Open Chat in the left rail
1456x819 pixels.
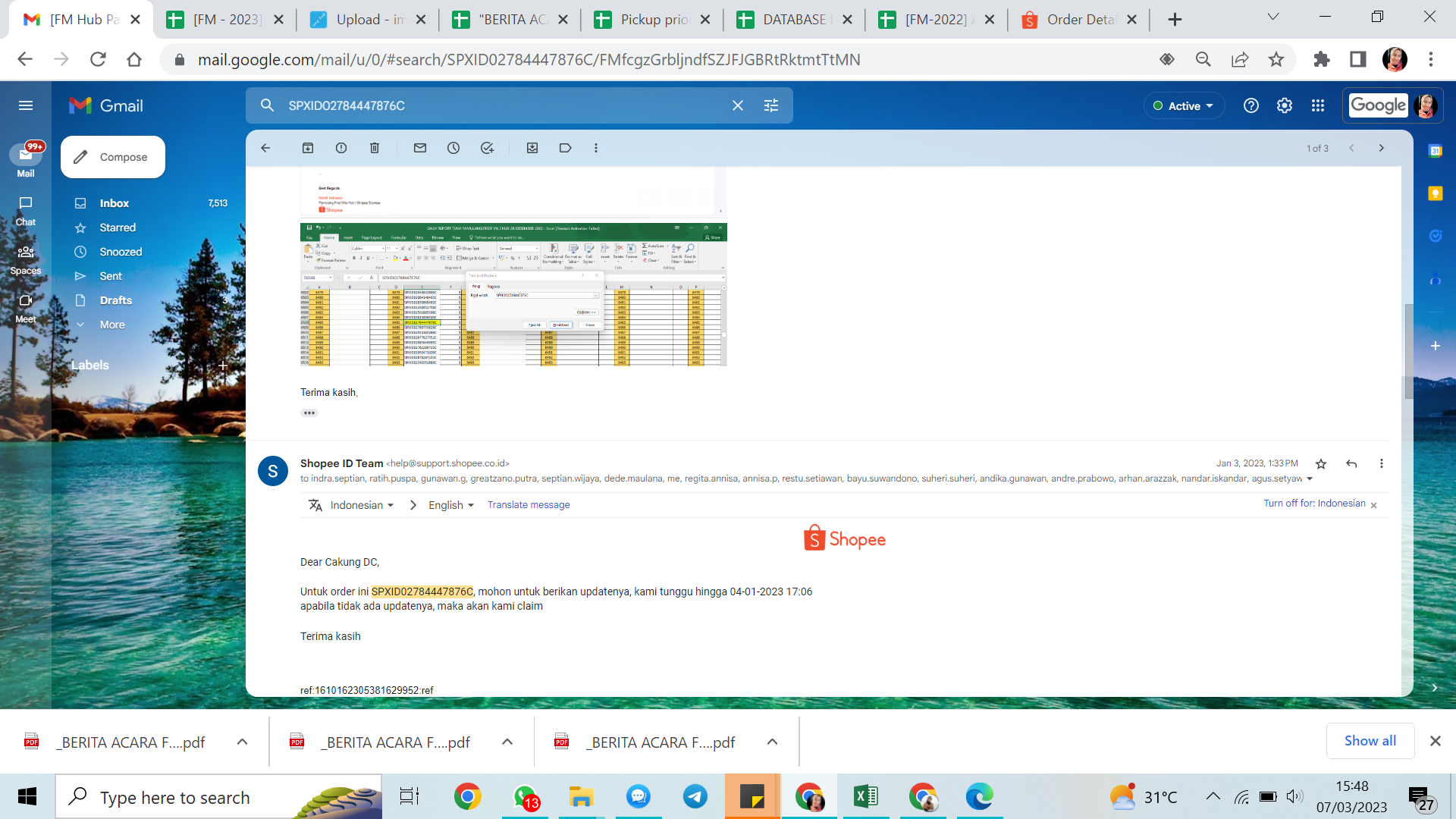coord(26,211)
